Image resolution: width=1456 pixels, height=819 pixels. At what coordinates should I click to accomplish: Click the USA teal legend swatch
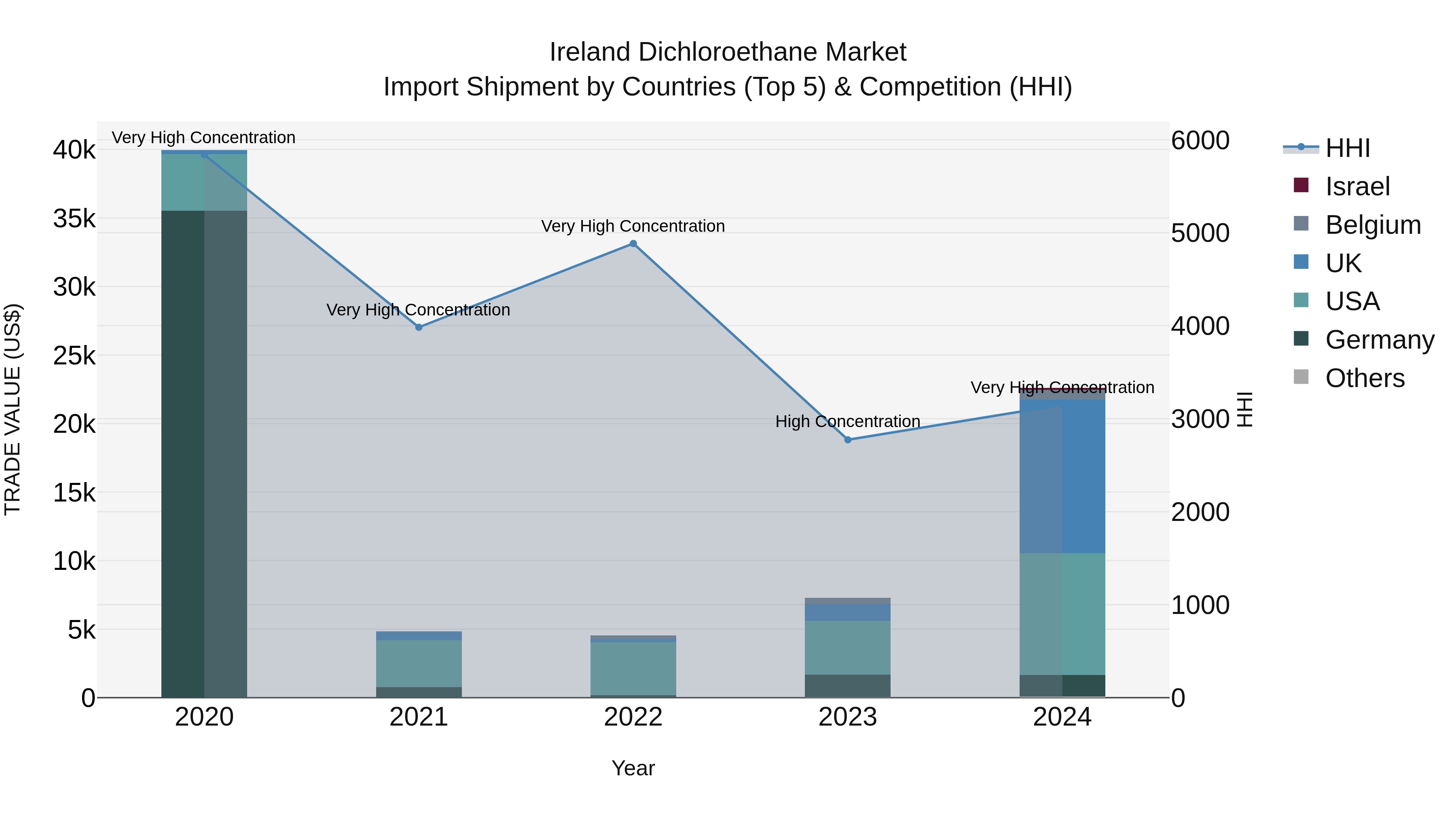point(1301,300)
